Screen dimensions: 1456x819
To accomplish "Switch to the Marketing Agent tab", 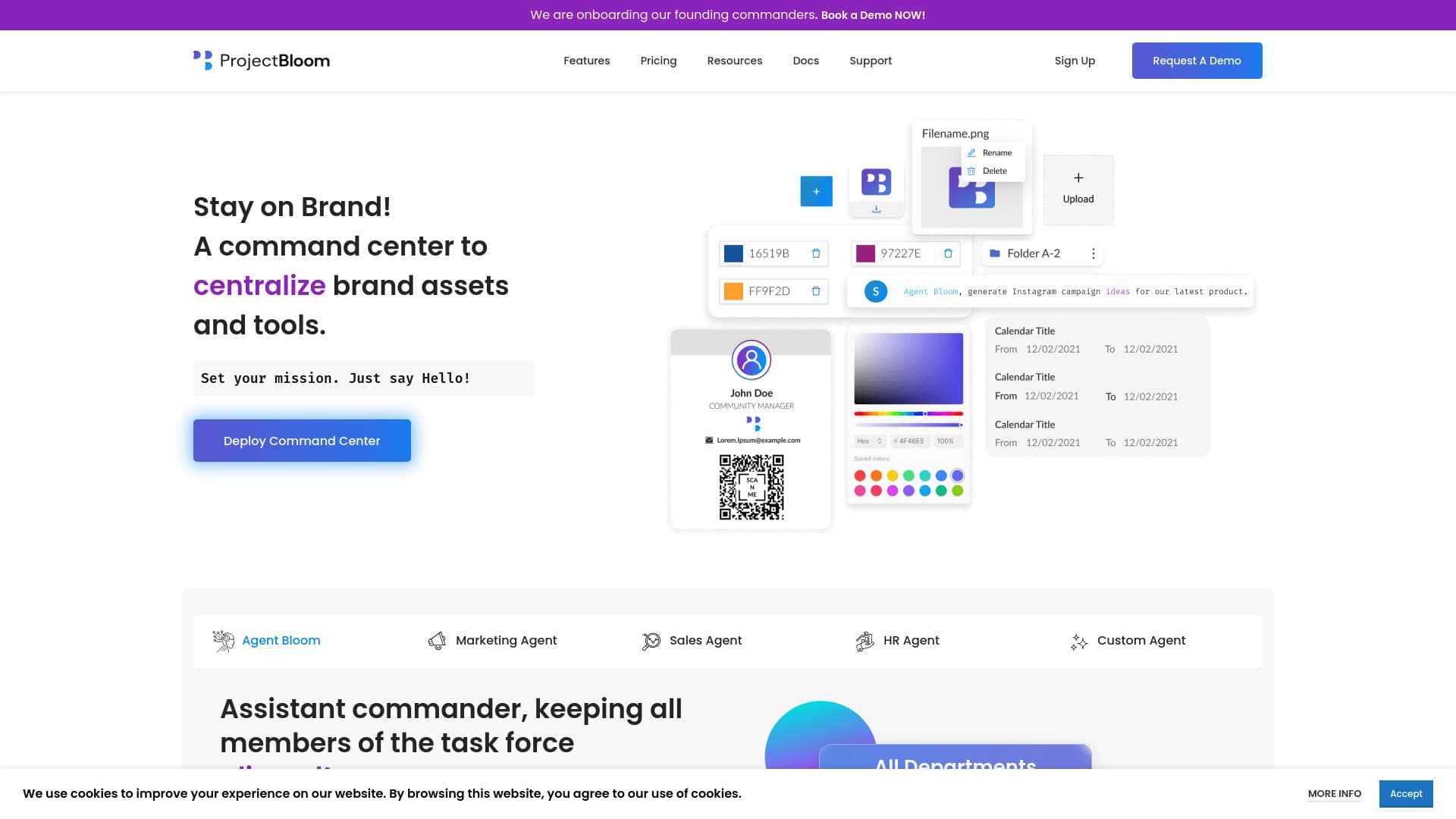I will tap(506, 641).
